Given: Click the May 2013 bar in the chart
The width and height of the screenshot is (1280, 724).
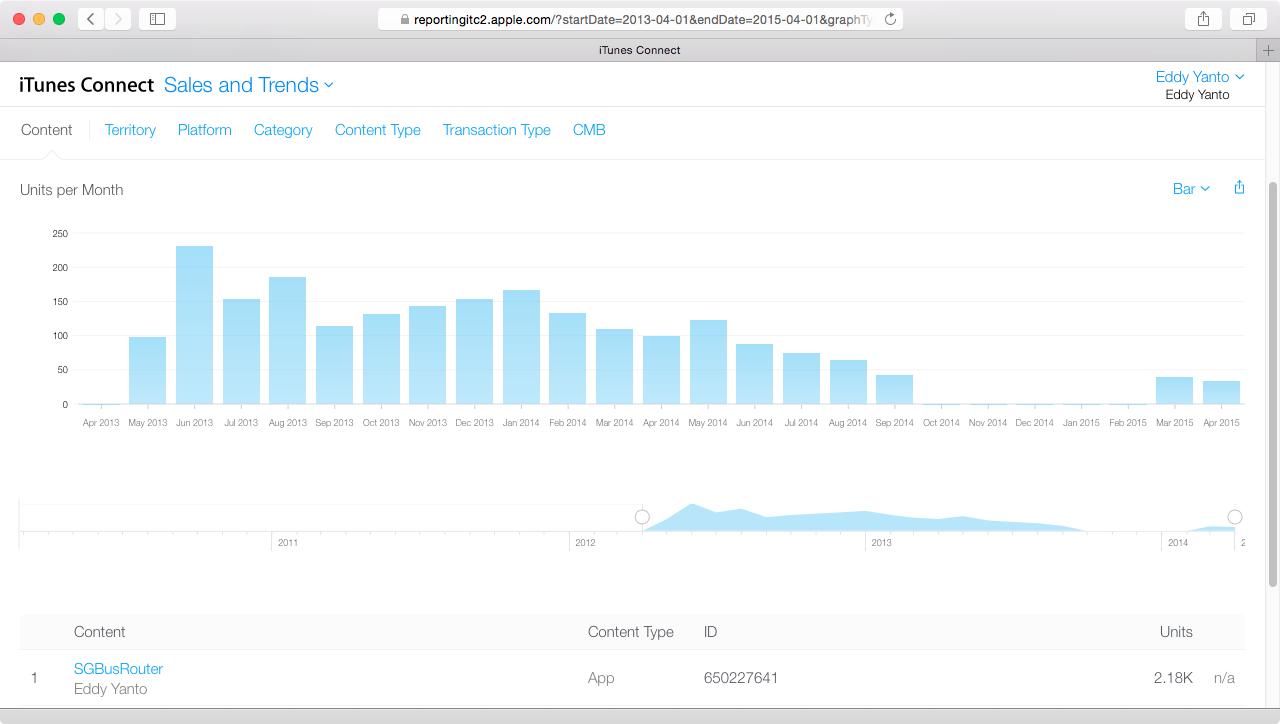Looking at the screenshot, I should click(148, 371).
